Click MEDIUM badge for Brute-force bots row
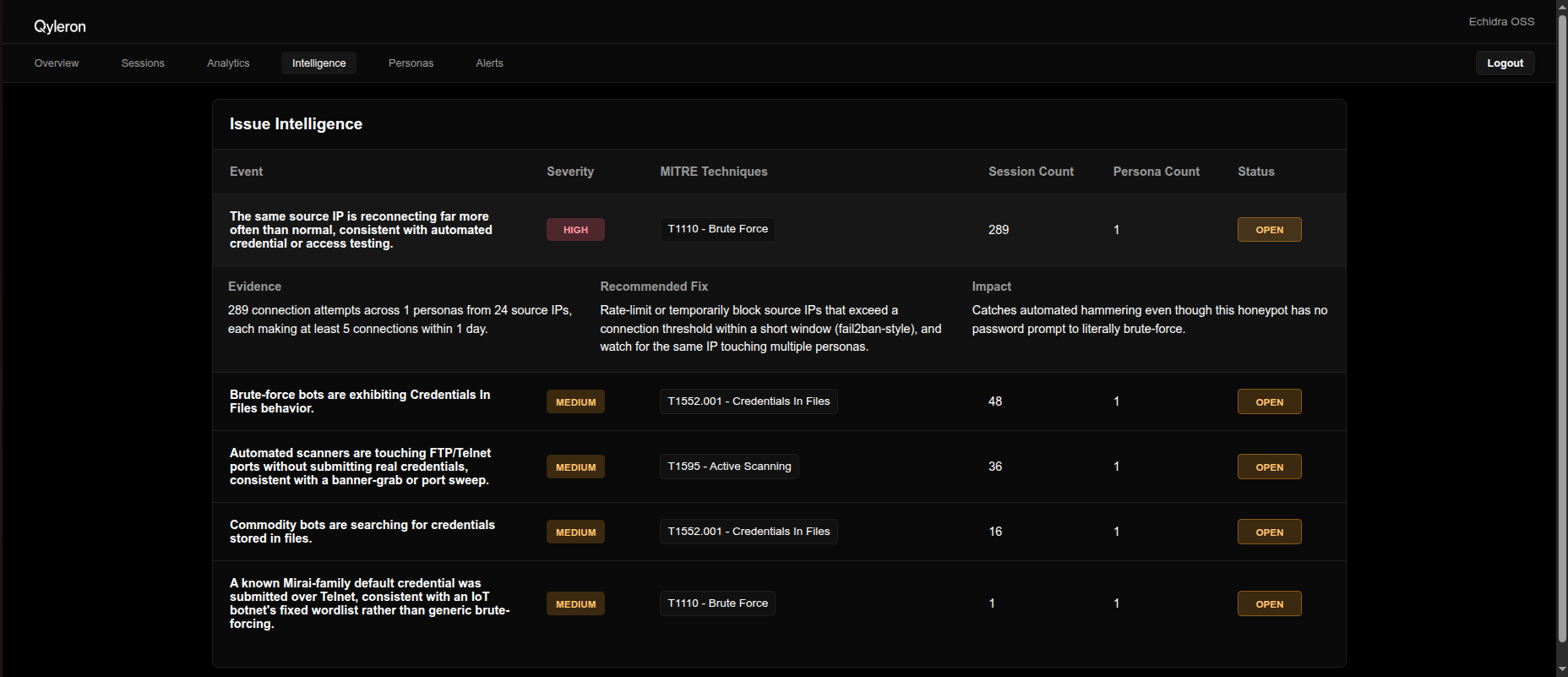Screen dimensions: 1568x677 point(575,402)
